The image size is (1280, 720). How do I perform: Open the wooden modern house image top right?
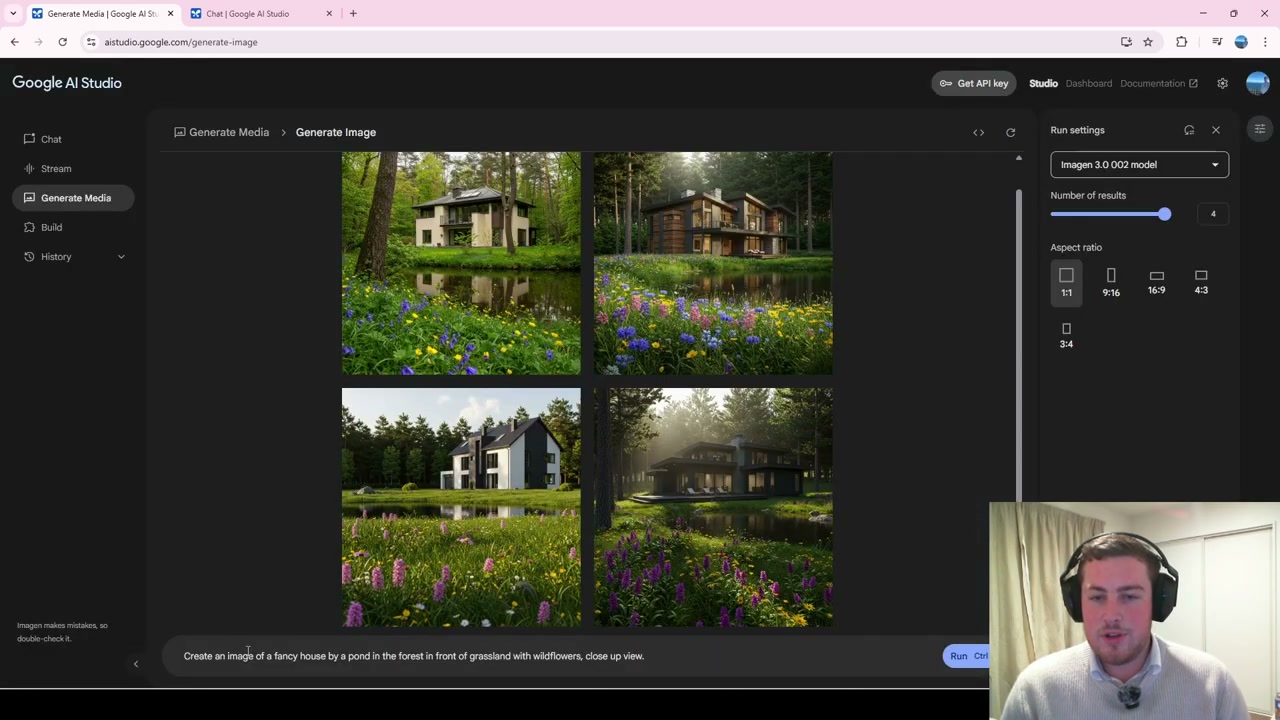coord(713,263)
